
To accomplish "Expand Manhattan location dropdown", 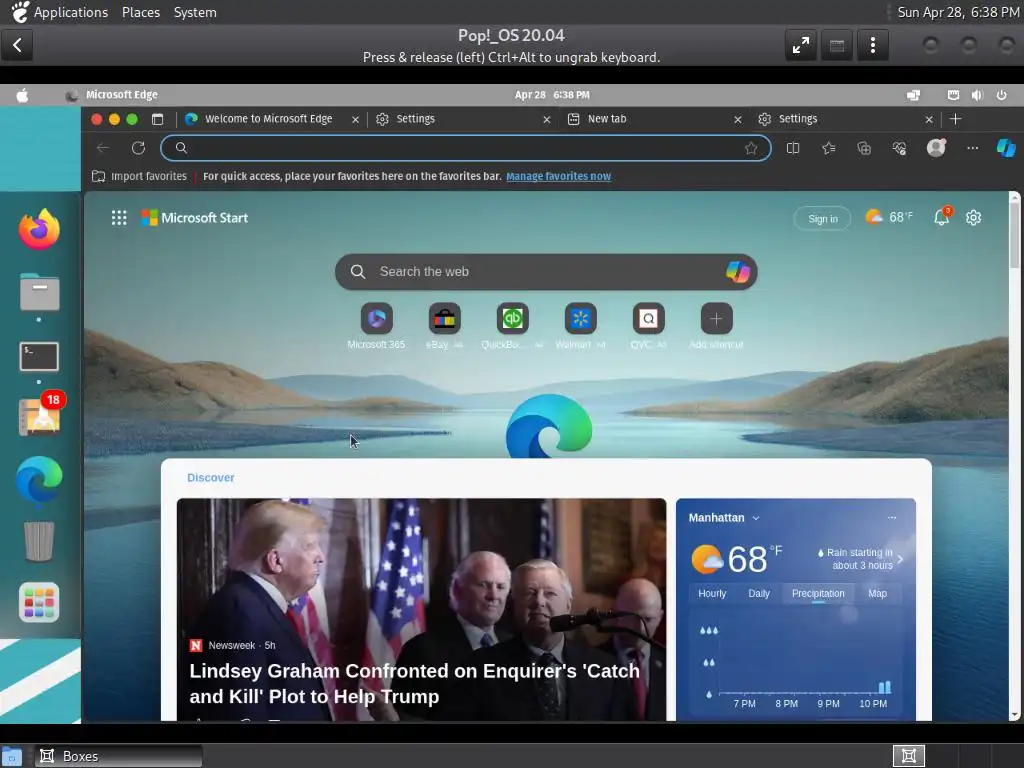I will 756,518.
